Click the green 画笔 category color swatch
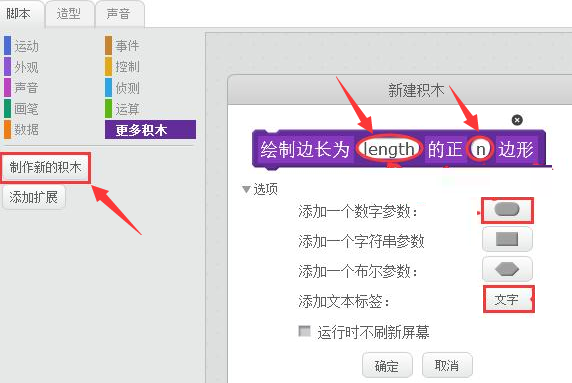 coord(7,109)
